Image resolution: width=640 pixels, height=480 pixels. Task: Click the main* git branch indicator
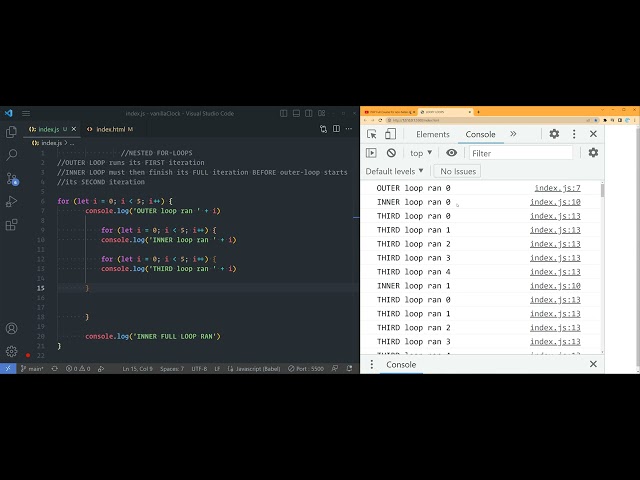point(32,369)
